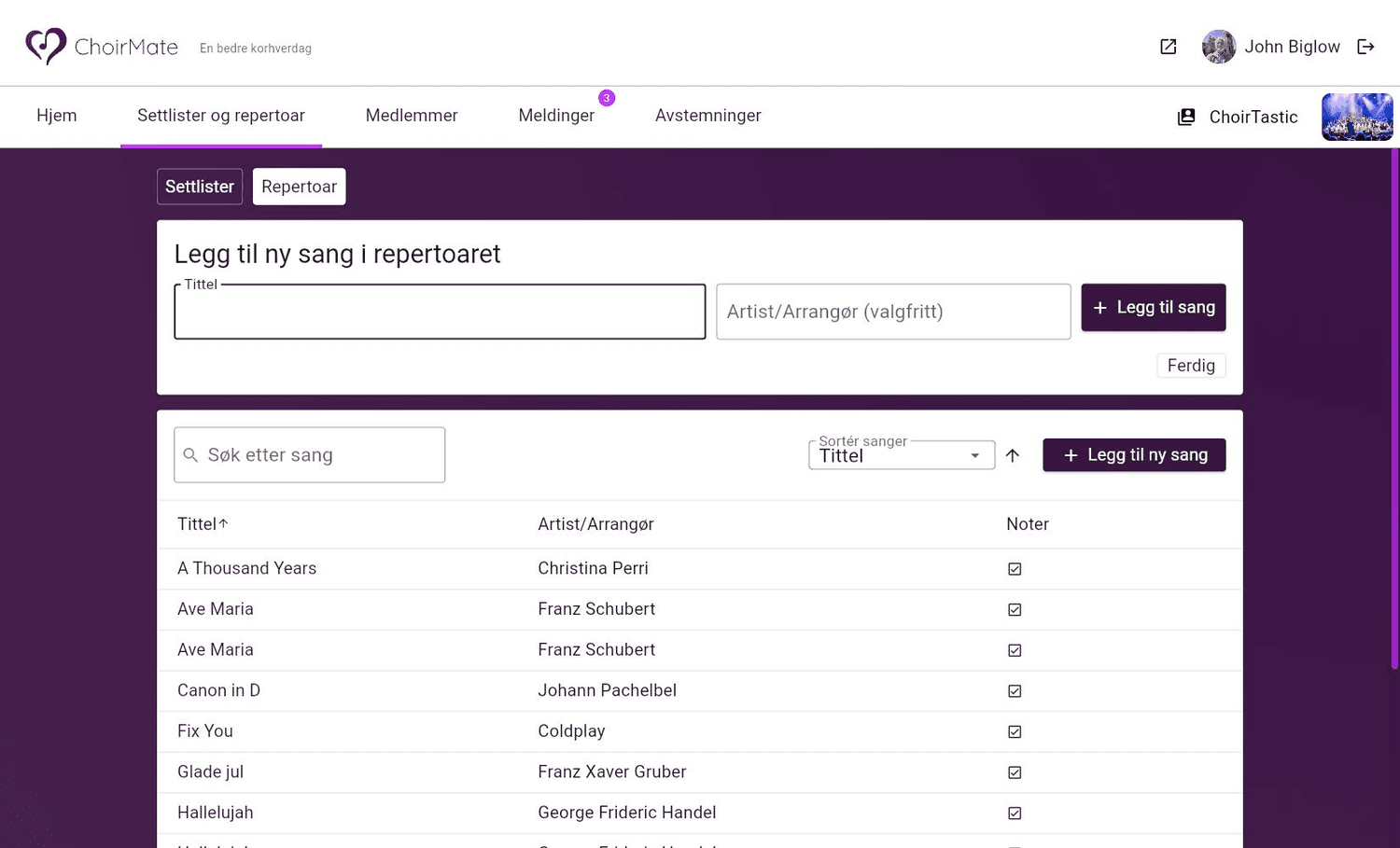Sort by the Tittel column header
The width and height of the screenshot is (1400, 848).
[197, 524]
